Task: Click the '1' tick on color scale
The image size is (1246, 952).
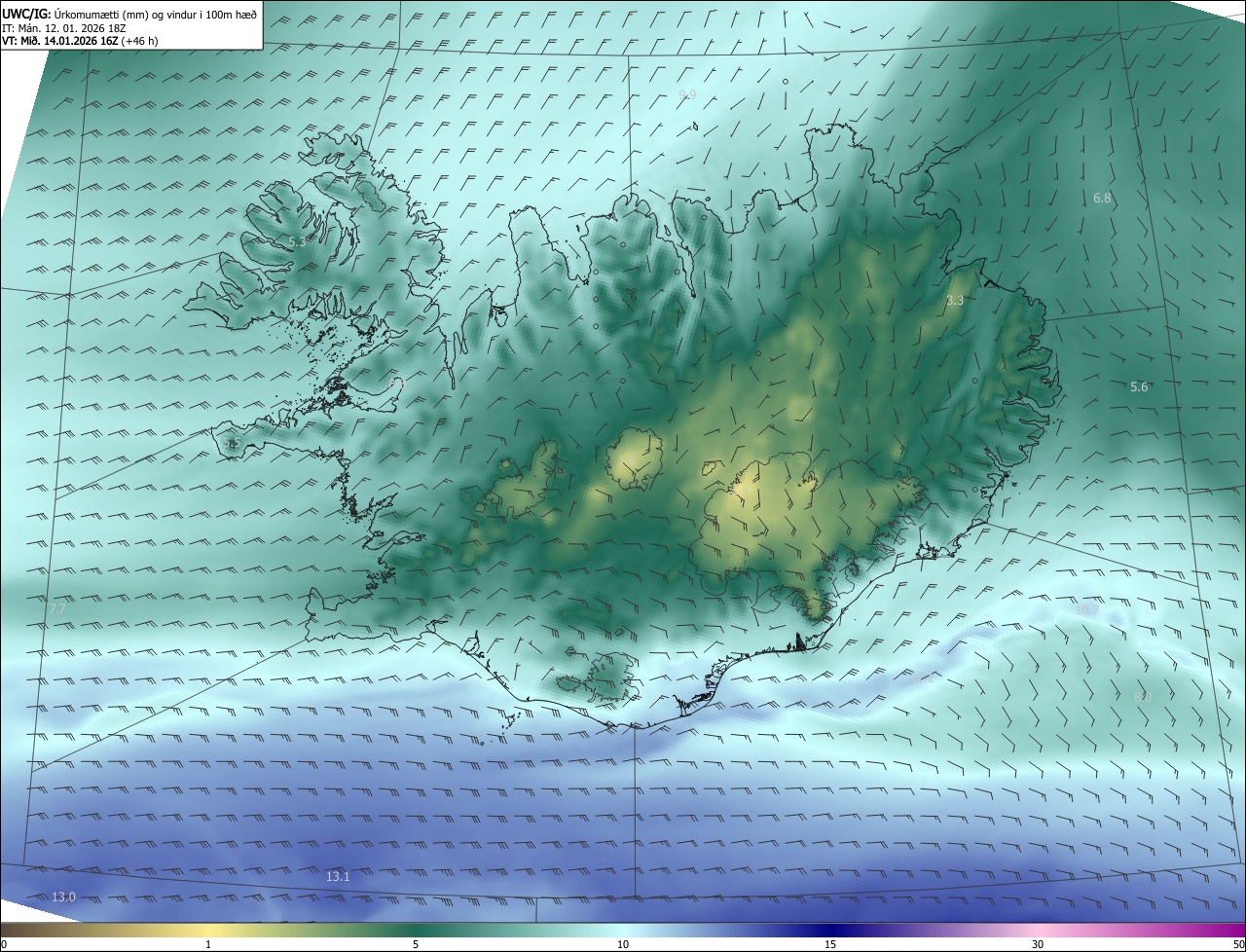Action: click(x=208, y=944)
